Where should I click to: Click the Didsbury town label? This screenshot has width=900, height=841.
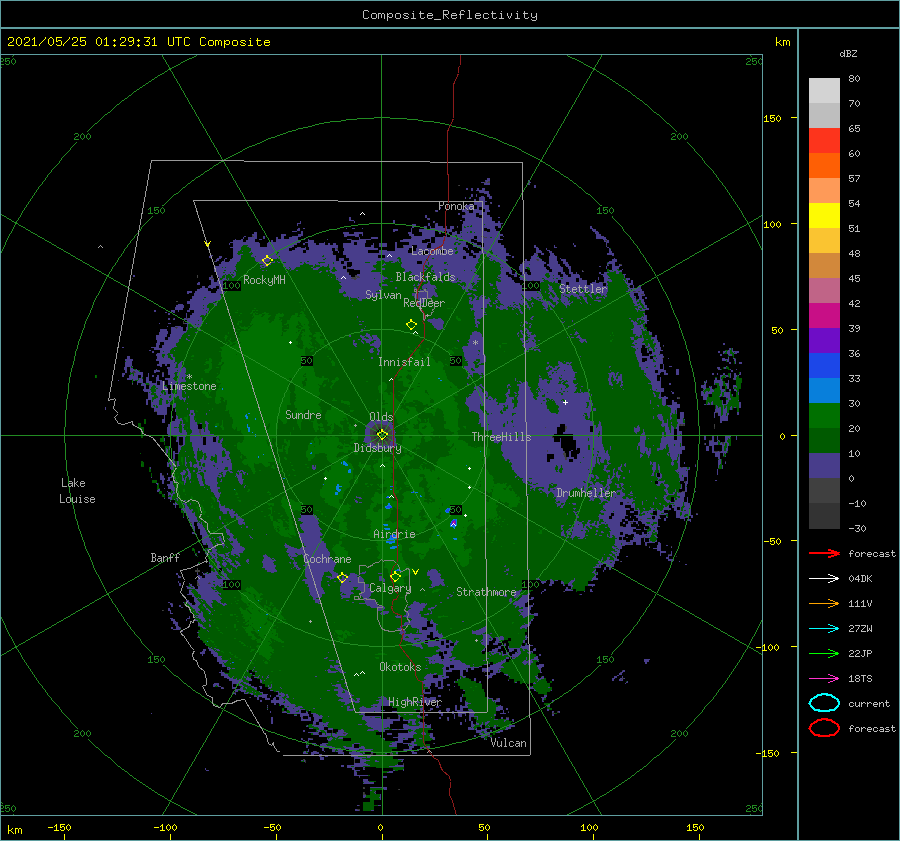click(377, 448)
